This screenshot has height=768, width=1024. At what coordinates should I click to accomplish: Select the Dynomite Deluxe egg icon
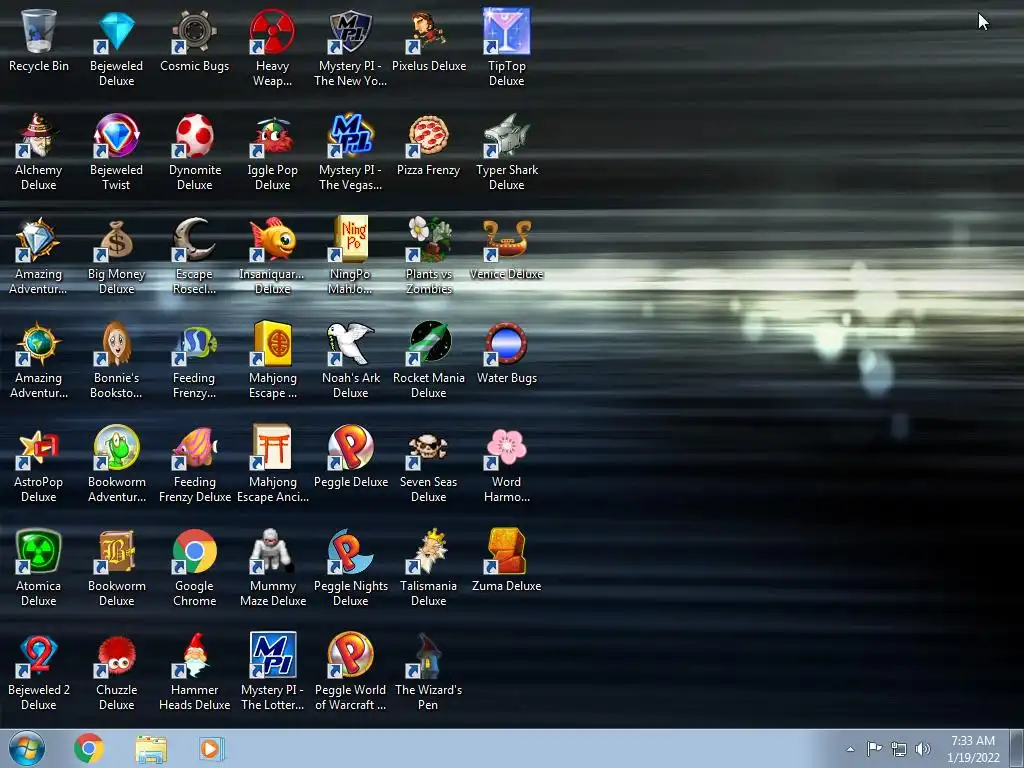(x=195, y=135)
